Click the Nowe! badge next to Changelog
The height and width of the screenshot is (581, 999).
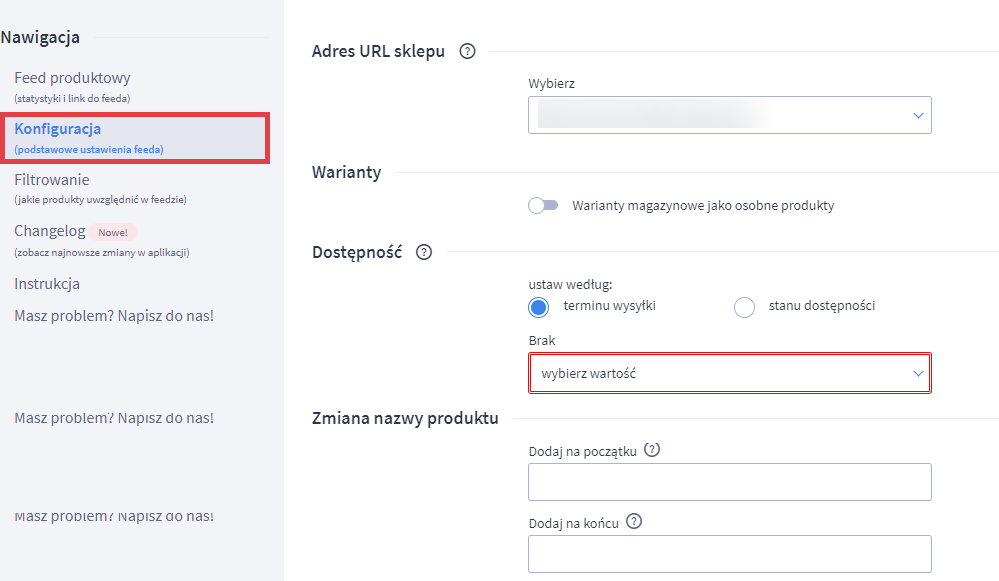click(x=113, y=232)
